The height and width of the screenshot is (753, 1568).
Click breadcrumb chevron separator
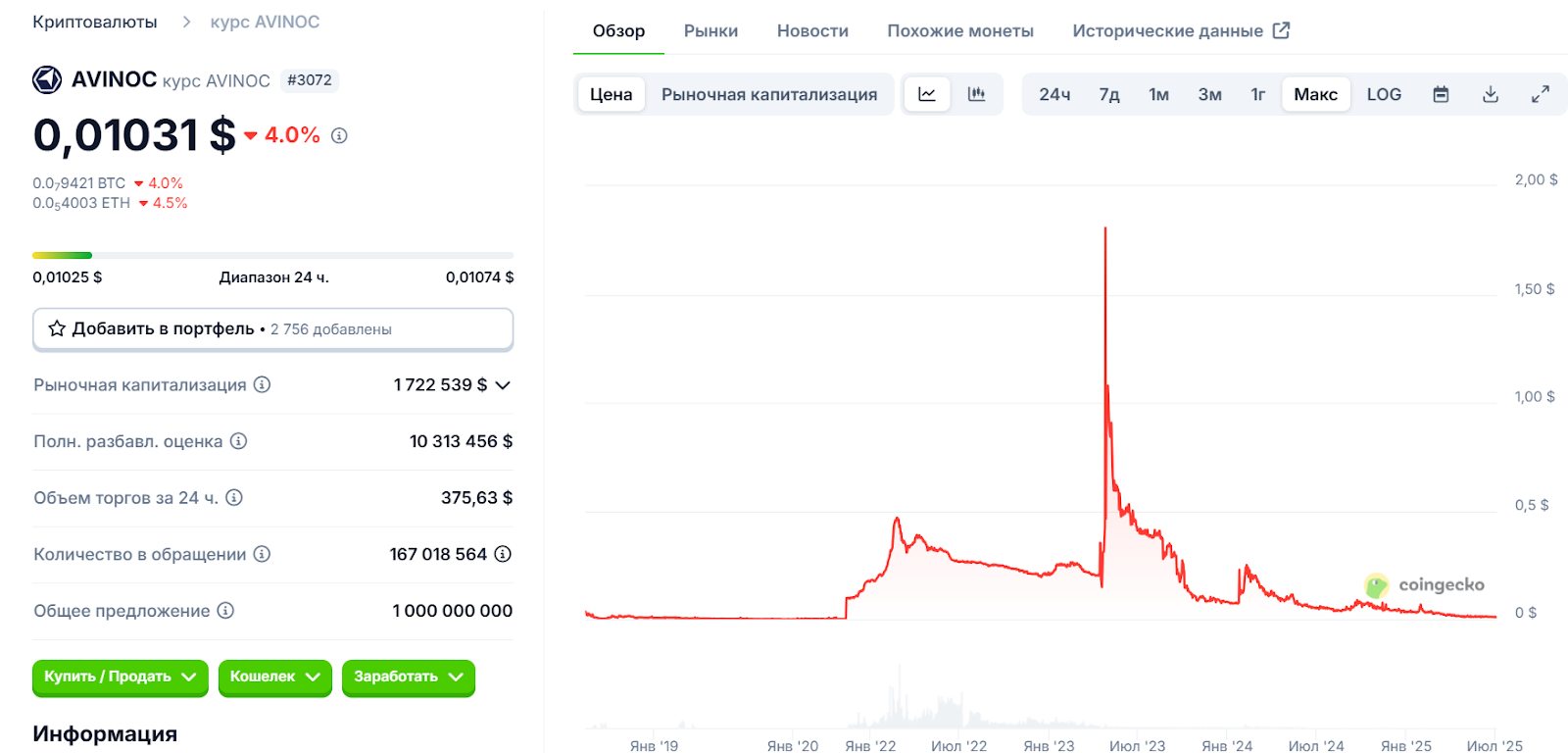click(x=186, y=22)
